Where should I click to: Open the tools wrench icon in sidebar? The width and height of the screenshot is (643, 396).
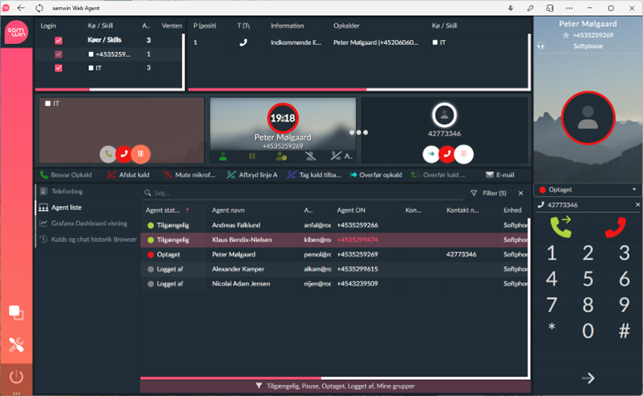tap(16, 345)
